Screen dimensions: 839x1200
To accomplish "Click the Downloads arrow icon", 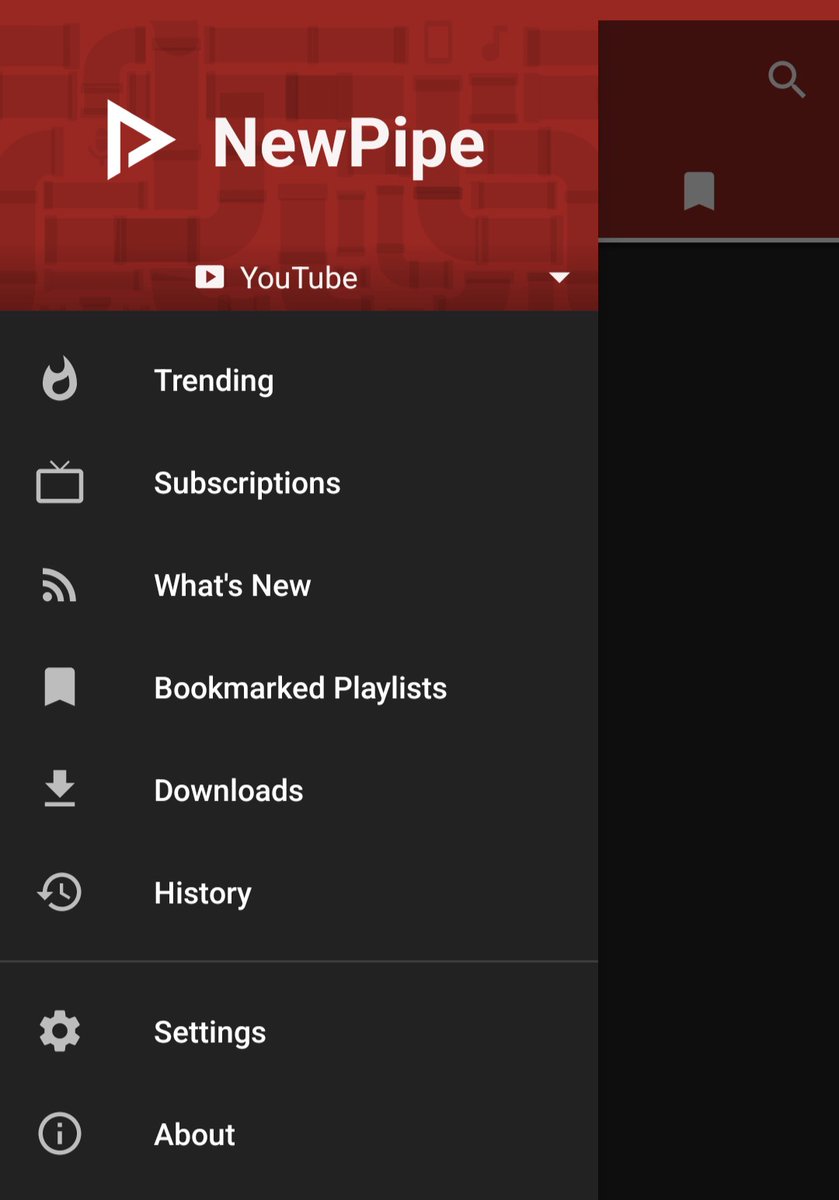I will pyautogui.click(x=60, y=790).
